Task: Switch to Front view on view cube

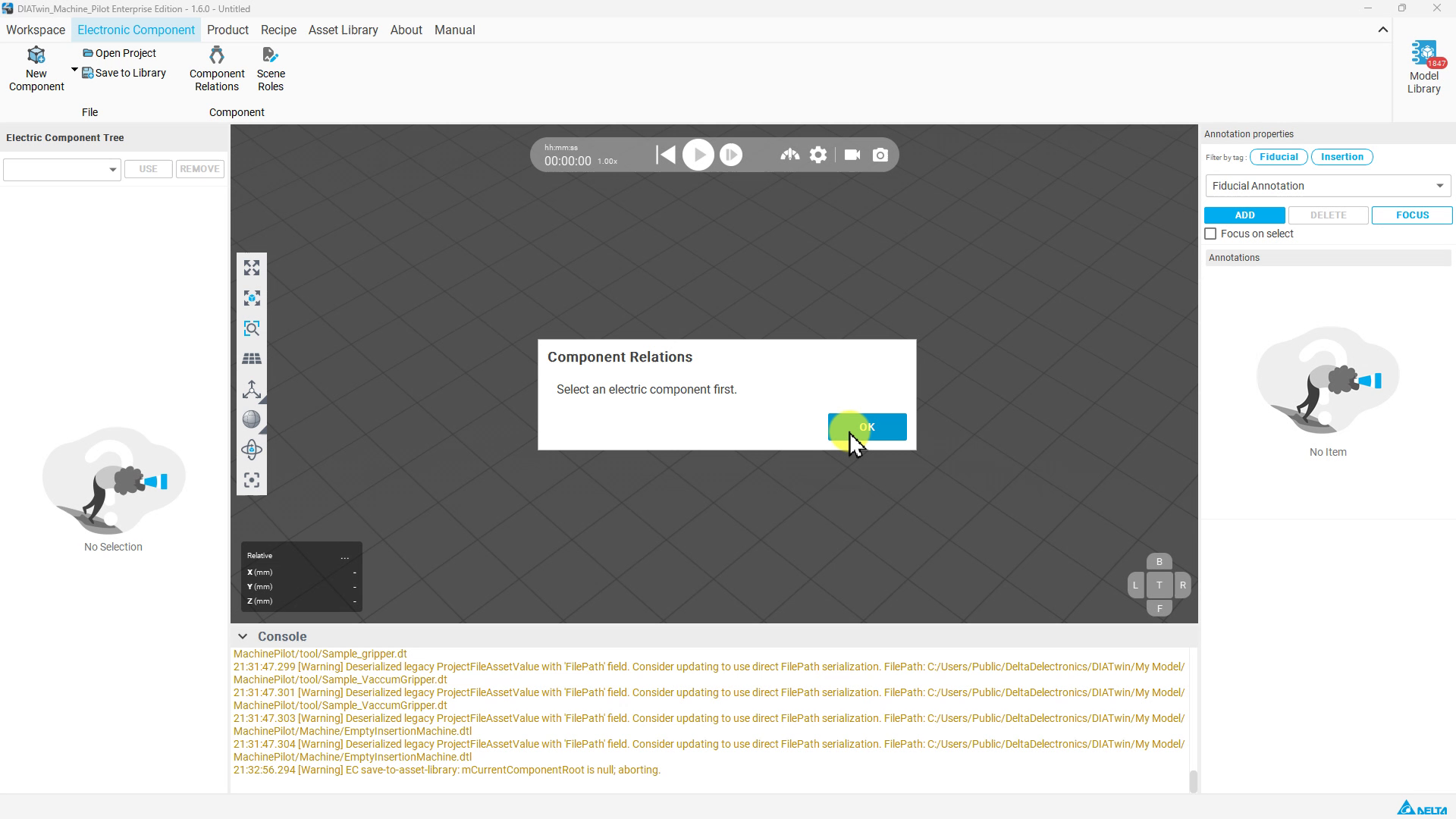Action: click(1159, 608)
